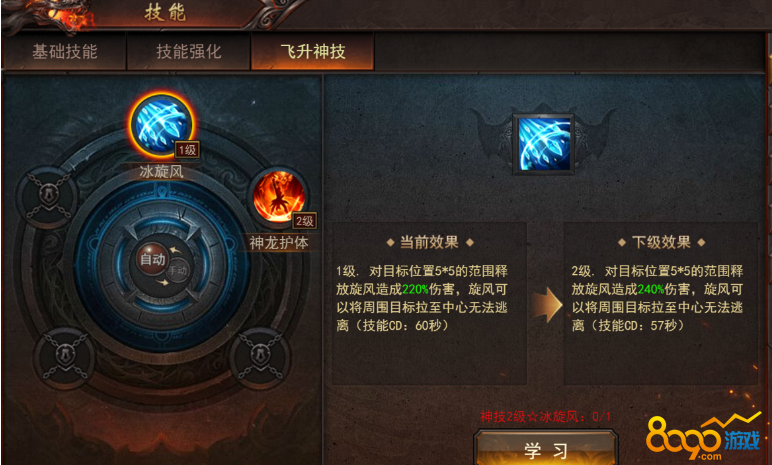Open the 基础技能 tab
Viewport: 772px width, 465px height.
(x=64, y=51)
